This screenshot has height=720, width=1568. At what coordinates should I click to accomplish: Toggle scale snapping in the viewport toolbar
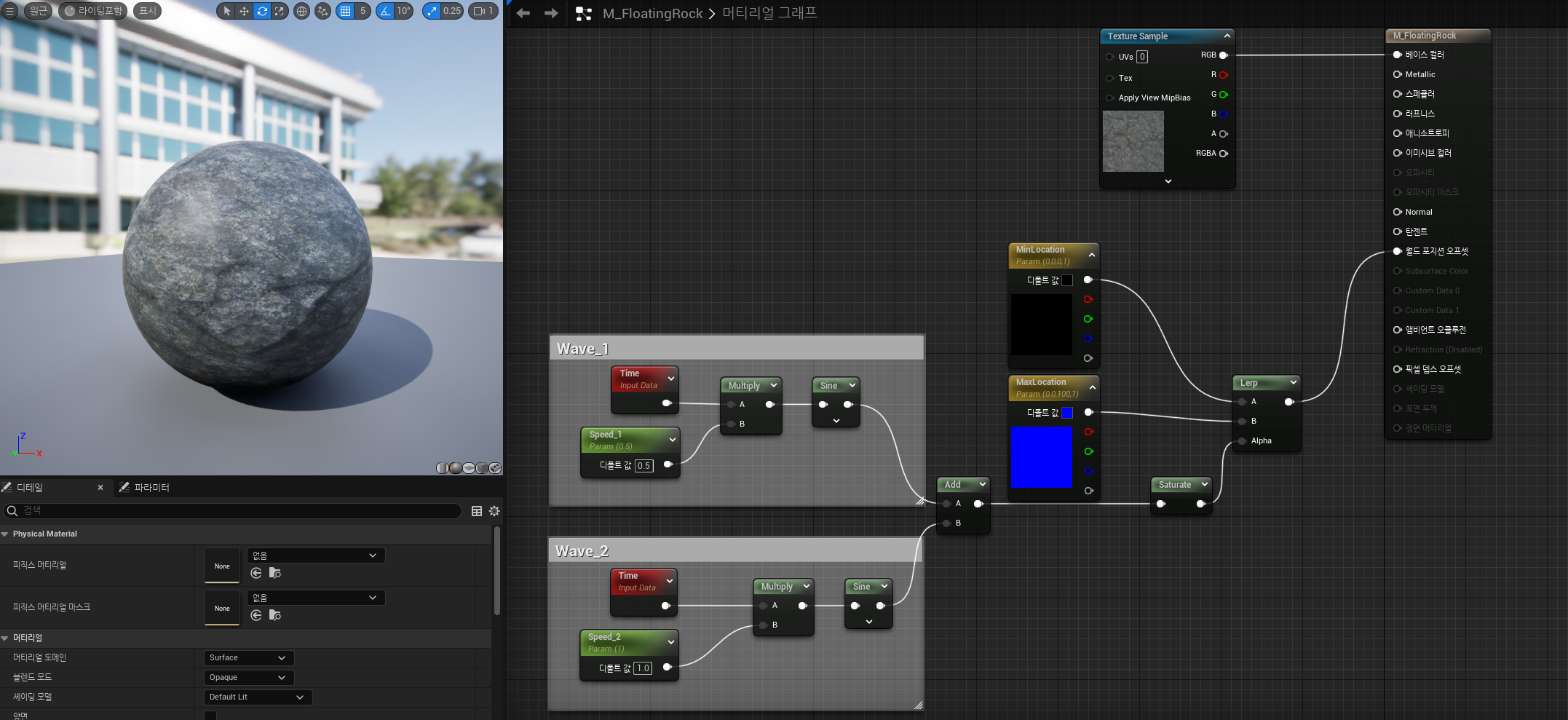coord(432,11)
